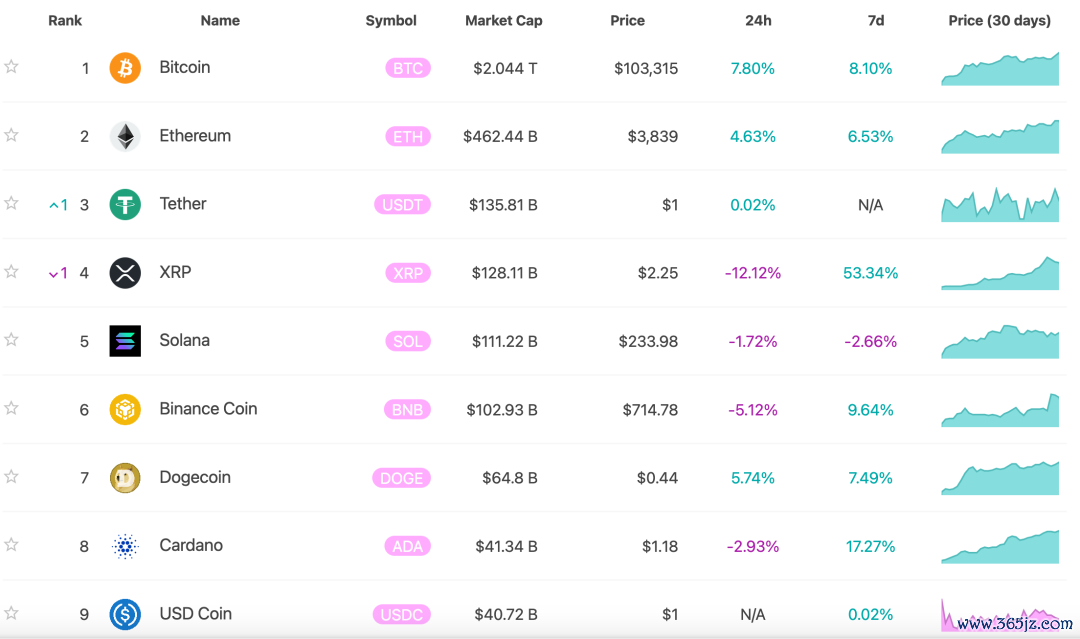The height and width of the screenshot is (639, 1080).
Task: Star the Dogecoin row
Action: pos(11,476)
